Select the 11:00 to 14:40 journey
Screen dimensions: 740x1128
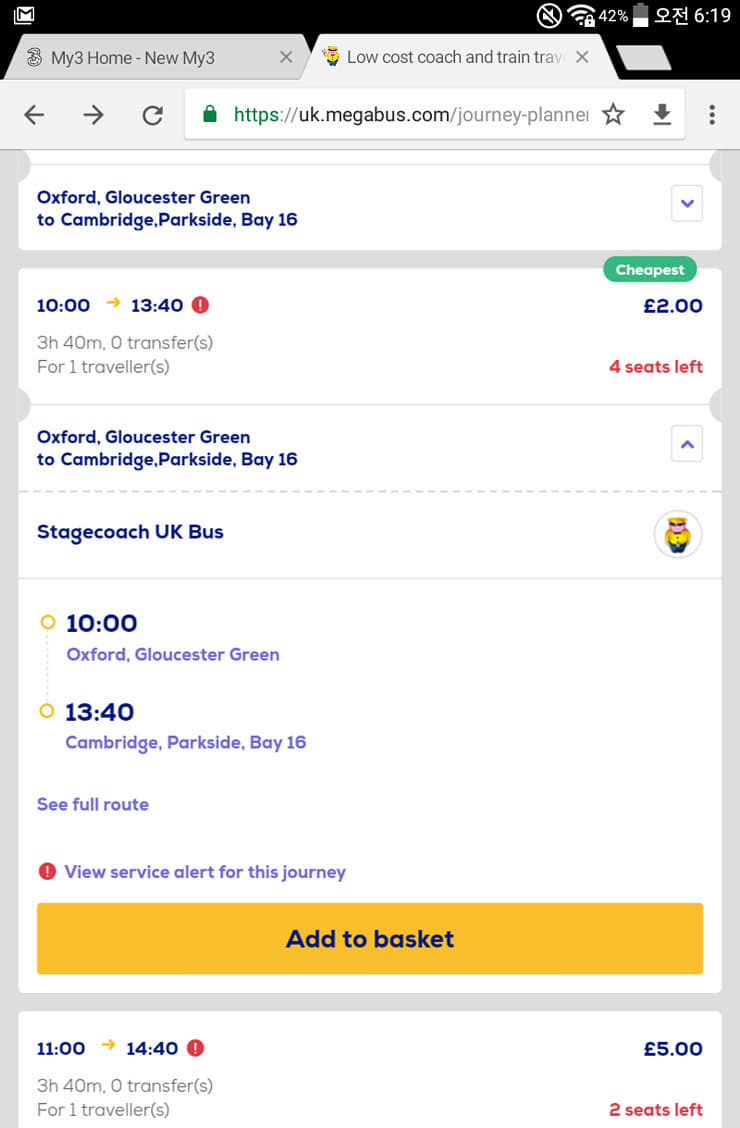[370, 1075]
